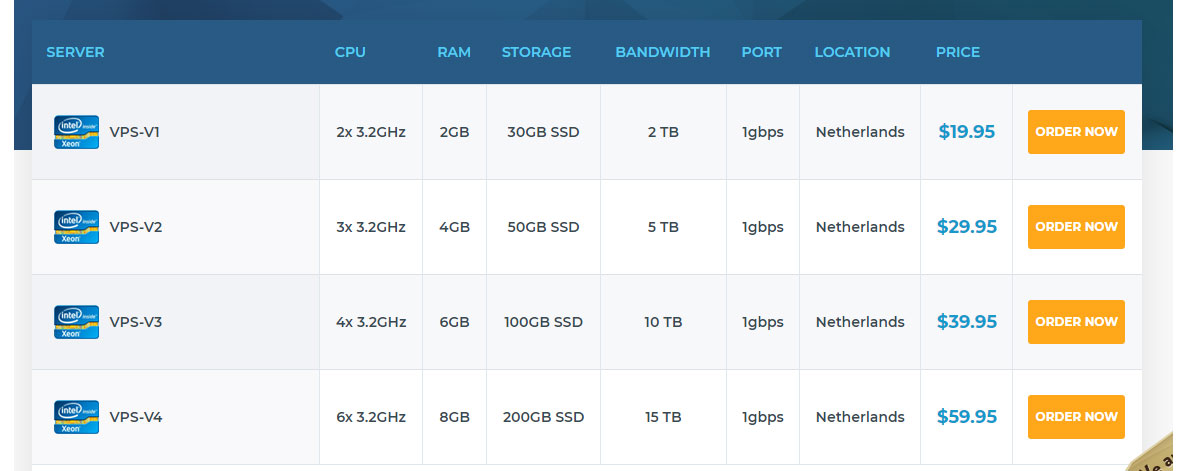The height and width of the screenshot is (471, 1200).
Task: Click the SERVER column header
Action: 75,52
